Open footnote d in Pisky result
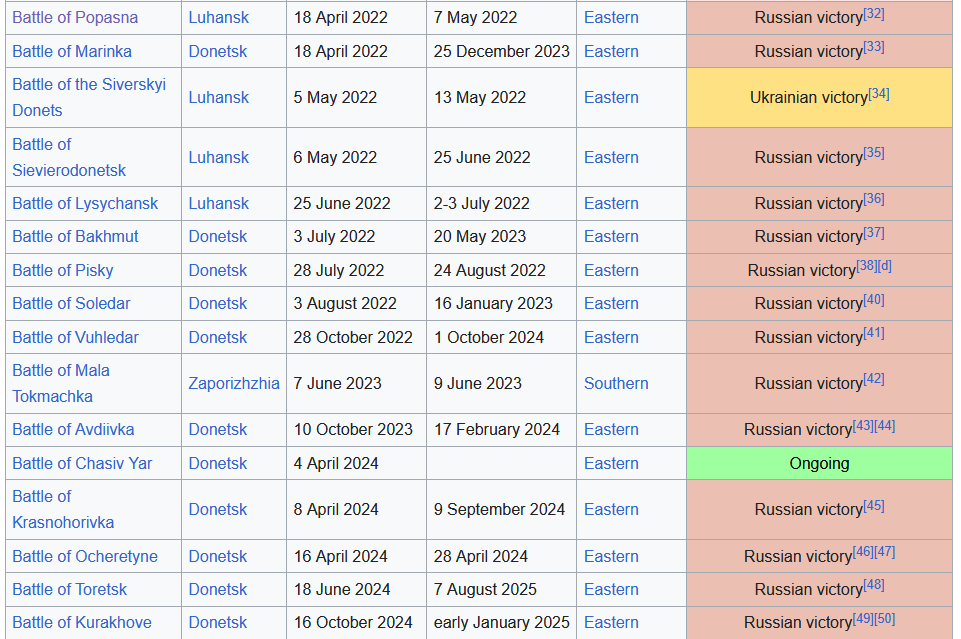Image resolution: width=961 pixels, height=639 pixels. [884, 266]
